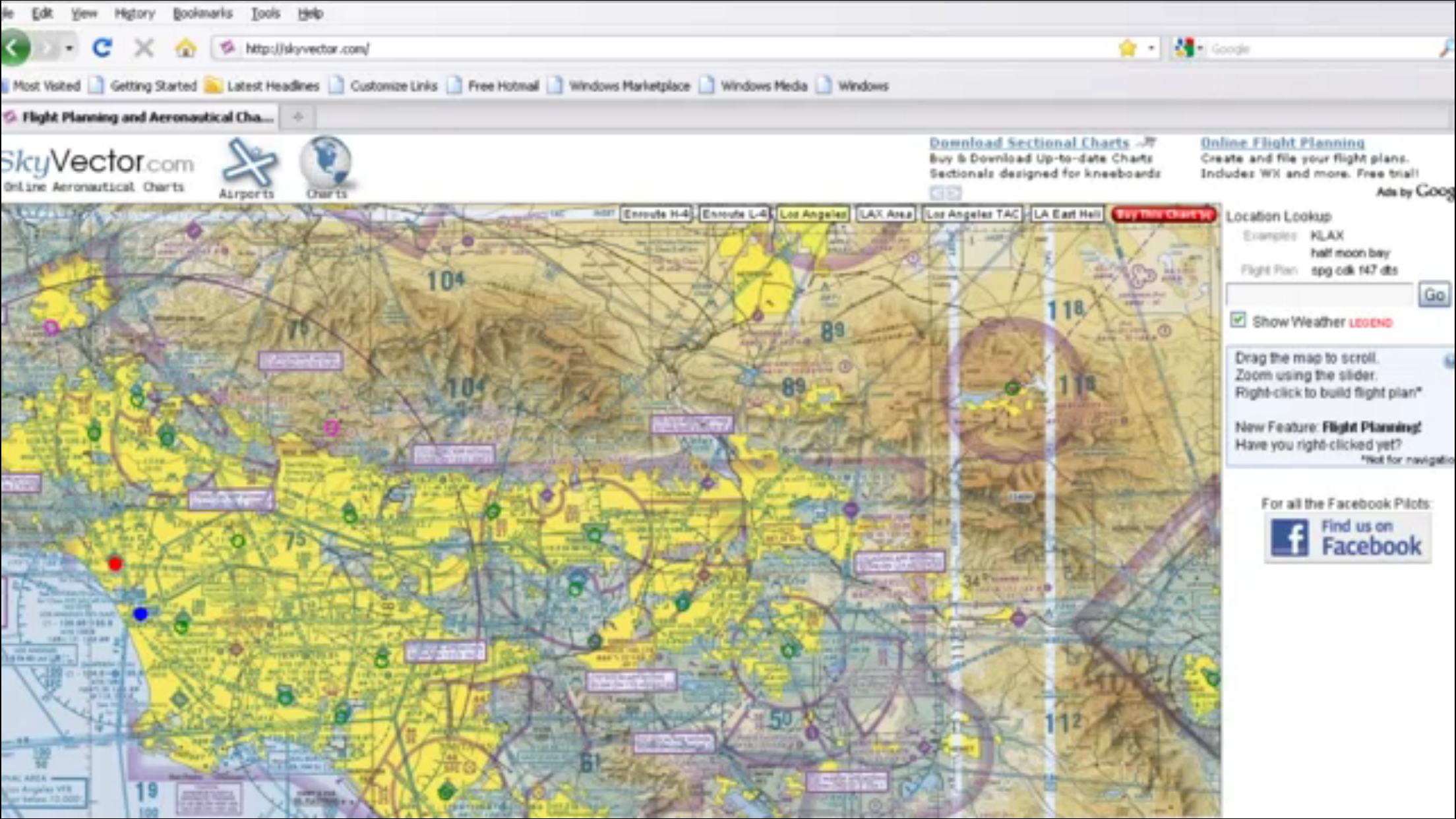
Task: Expand the back/forward history dropdown arrow
Action: point(69,48)
